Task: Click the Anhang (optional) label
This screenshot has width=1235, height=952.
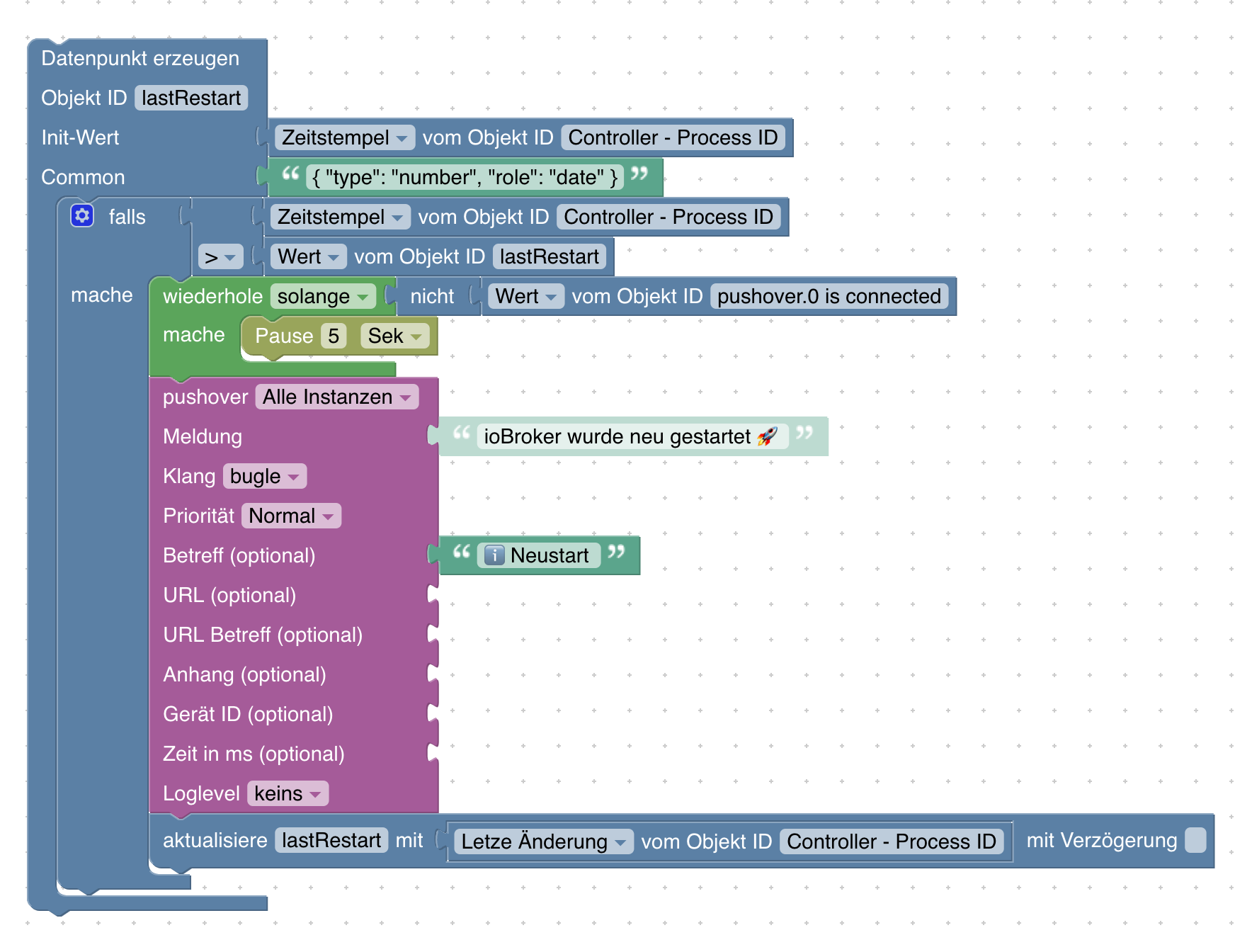Action: point(244,674)
